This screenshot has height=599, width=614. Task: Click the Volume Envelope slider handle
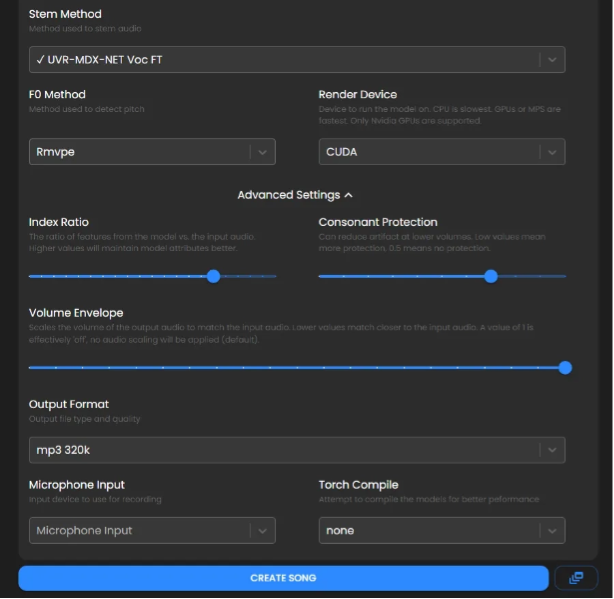tap(565, 367)
